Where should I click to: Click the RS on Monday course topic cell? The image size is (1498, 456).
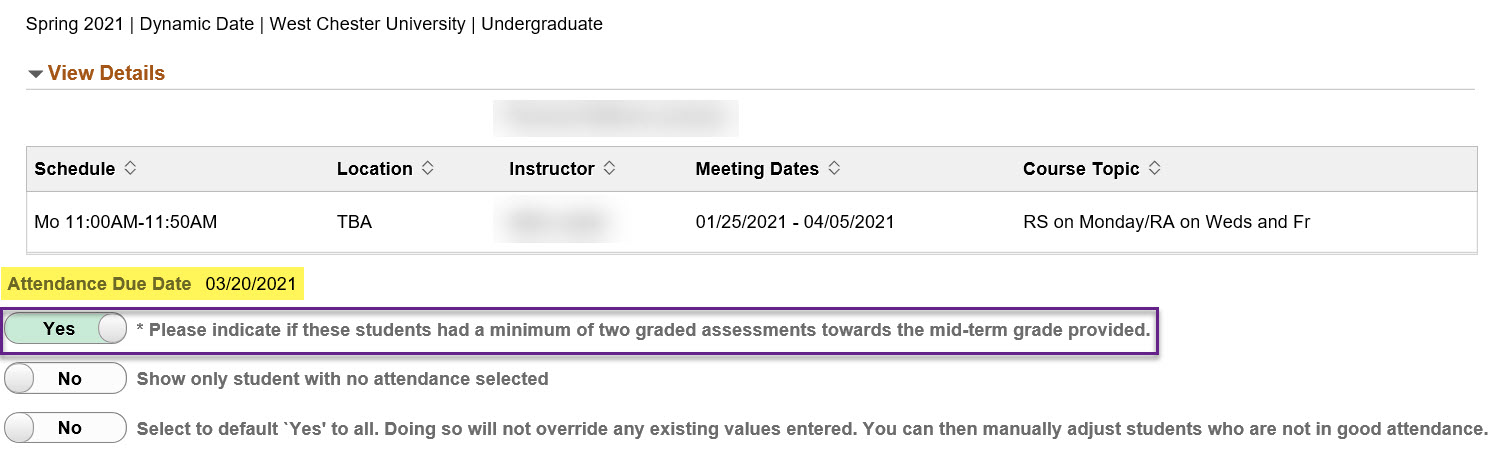pyautogui.click(x=1166, y=222)
